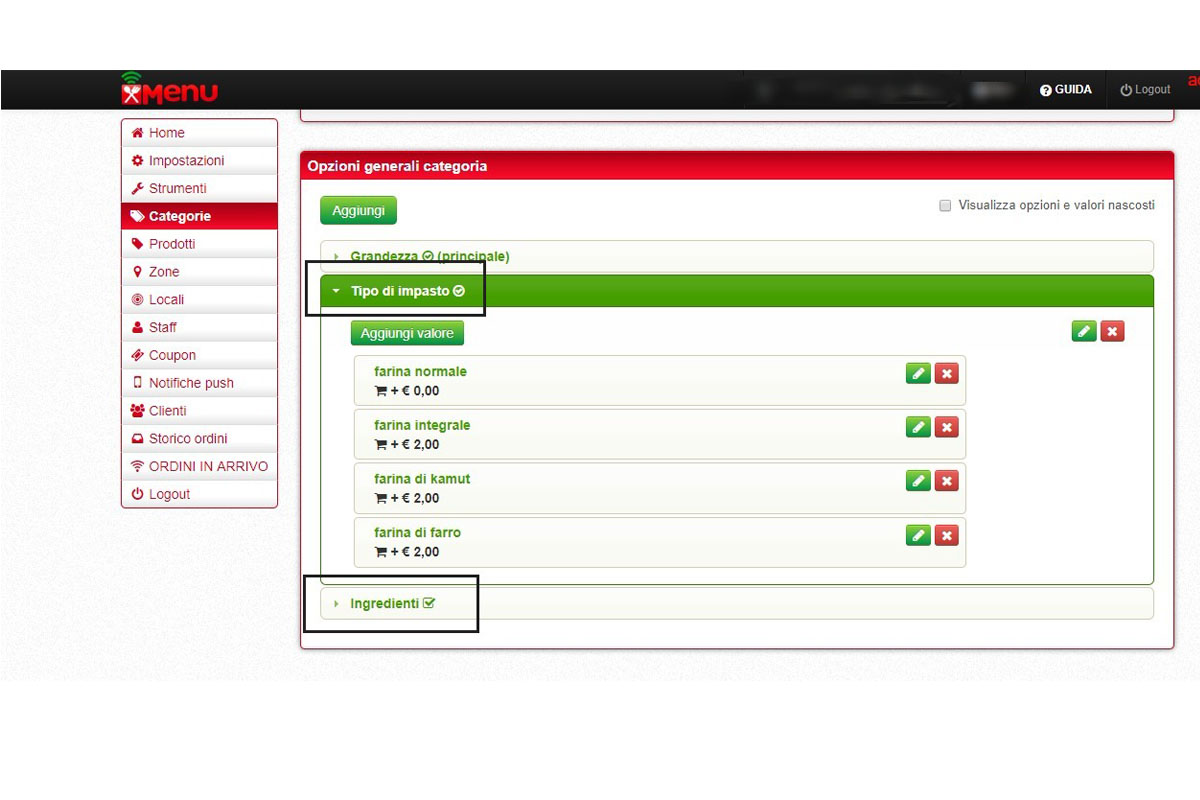Viewport: 1200px width, 800px height.
Task: Click the xMenu logo
Action: pyautogui.click(x=169, y=90)
